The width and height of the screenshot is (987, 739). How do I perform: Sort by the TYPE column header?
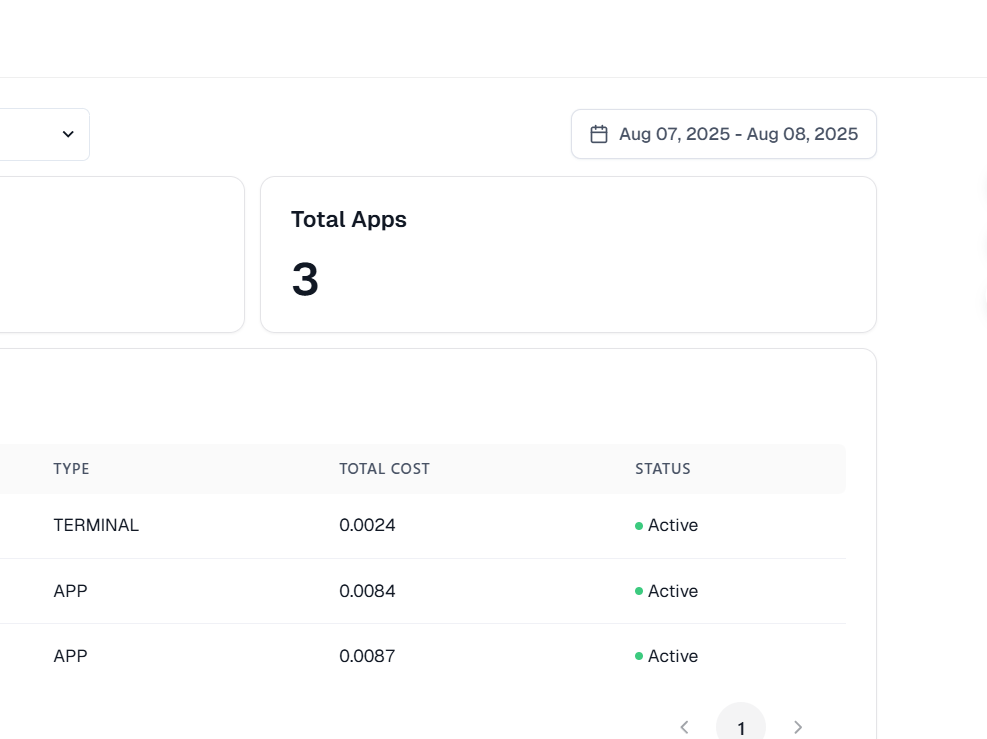pos(71,469)
